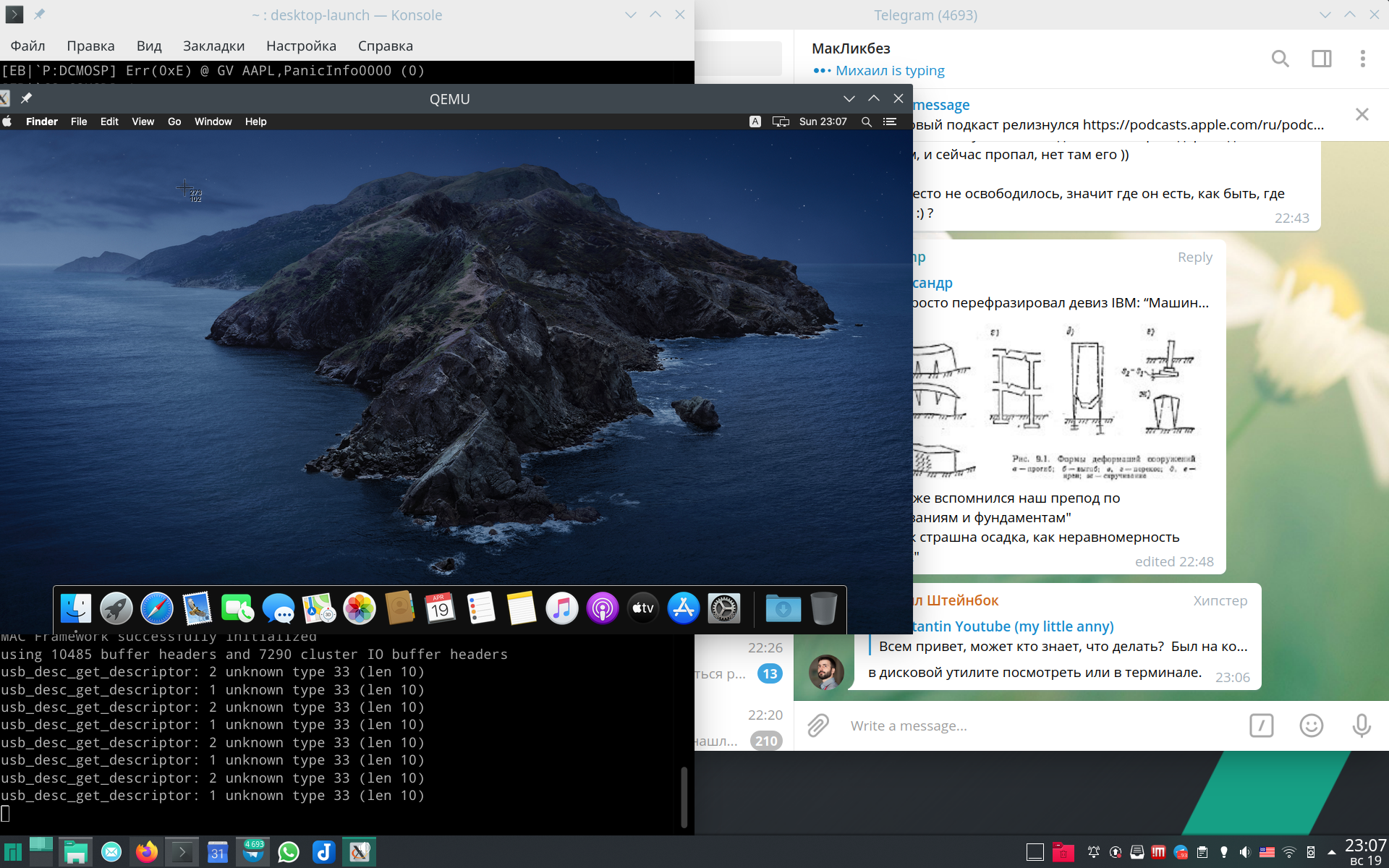
Task: Open Telegram chat three-dot menu
Action: coord(1363,59)
